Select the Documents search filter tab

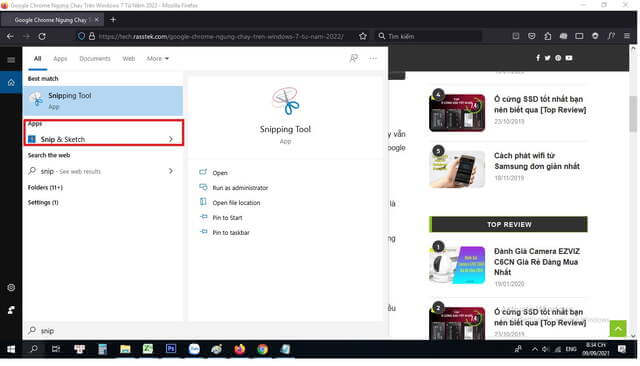pos(95,59)
